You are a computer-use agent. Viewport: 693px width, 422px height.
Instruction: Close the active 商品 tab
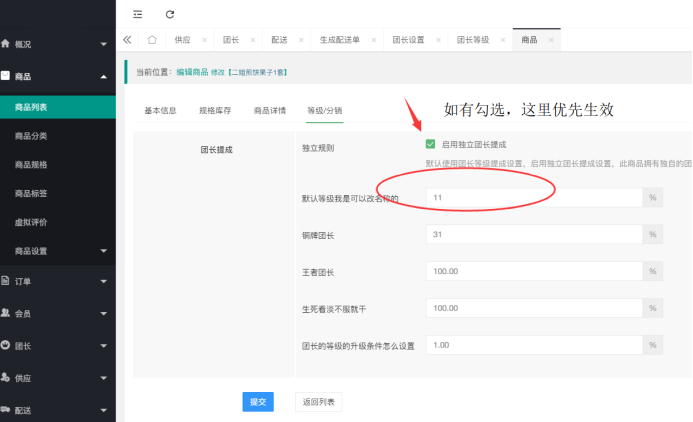pos(551,40)
